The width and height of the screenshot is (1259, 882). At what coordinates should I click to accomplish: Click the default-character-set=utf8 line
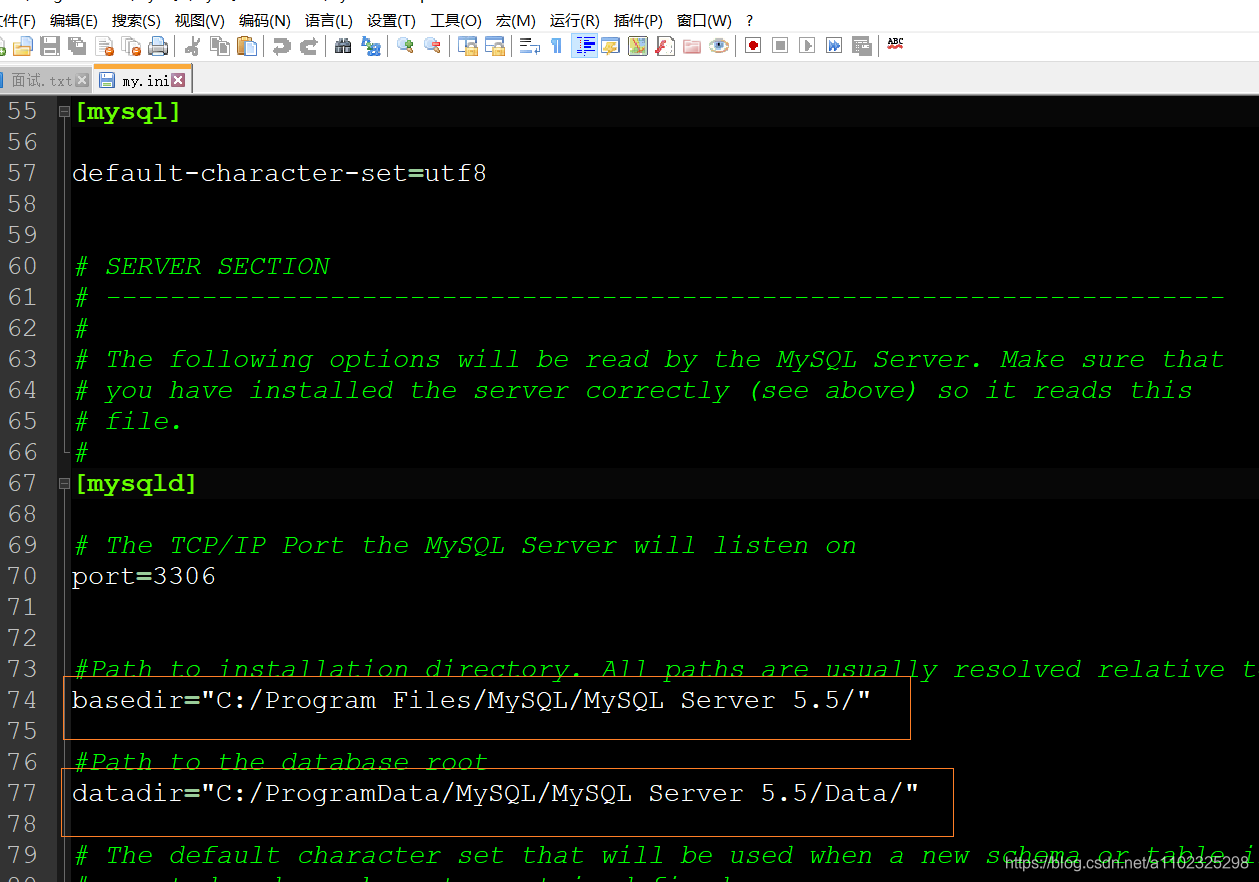(x=279, y=173)
